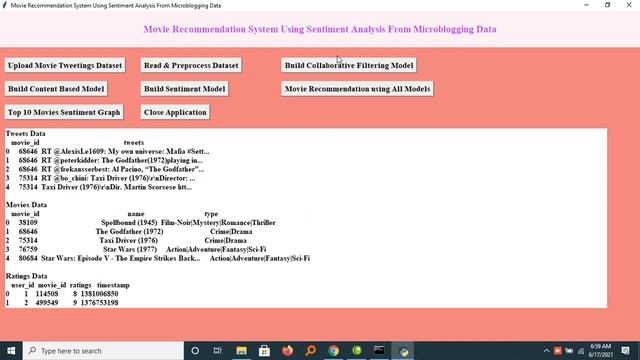Select the tweet row by @peterkidder
This screenshot has width=640, height=360.
(104, 160)
